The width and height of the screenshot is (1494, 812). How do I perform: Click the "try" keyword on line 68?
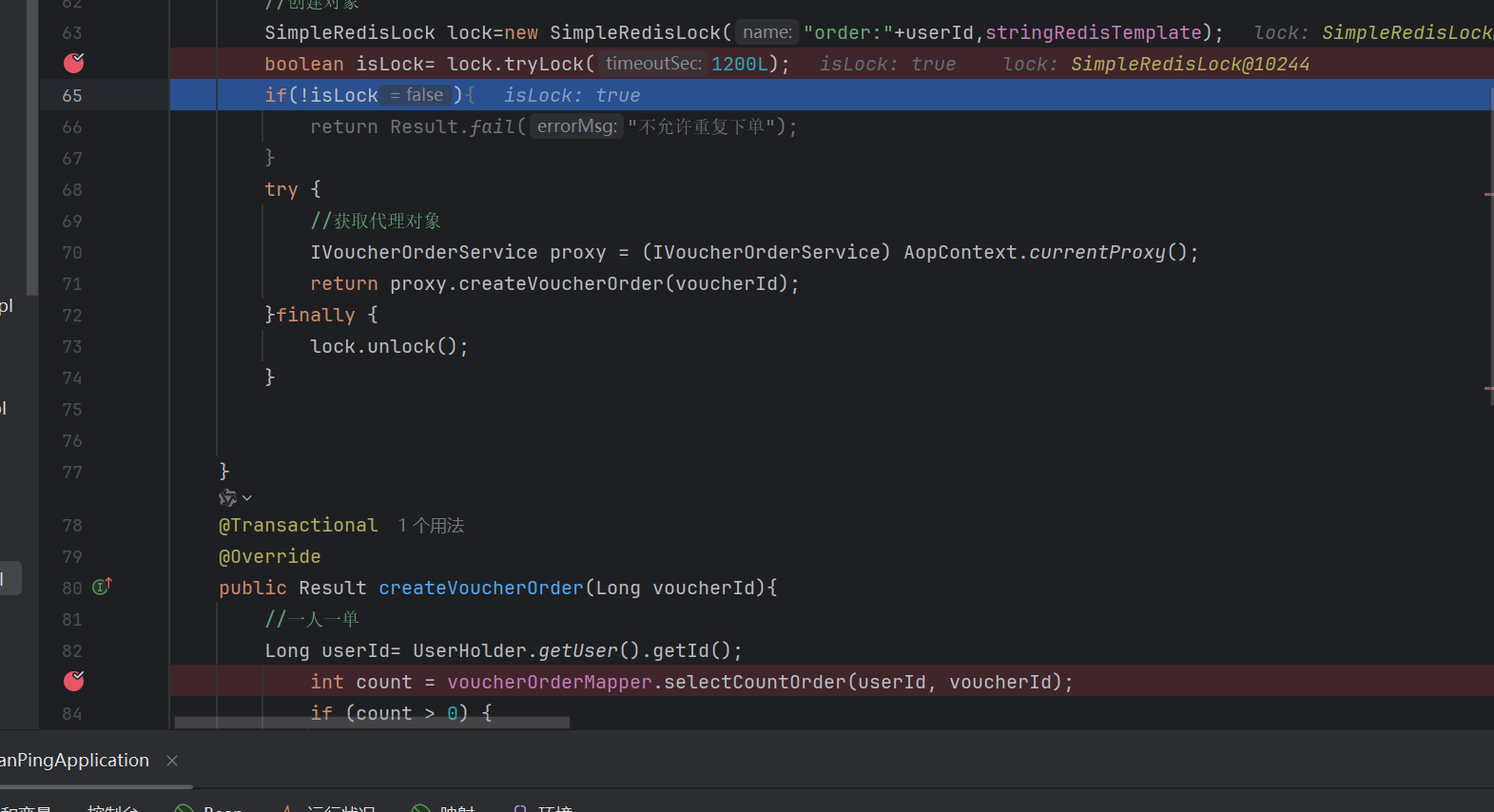281,189
